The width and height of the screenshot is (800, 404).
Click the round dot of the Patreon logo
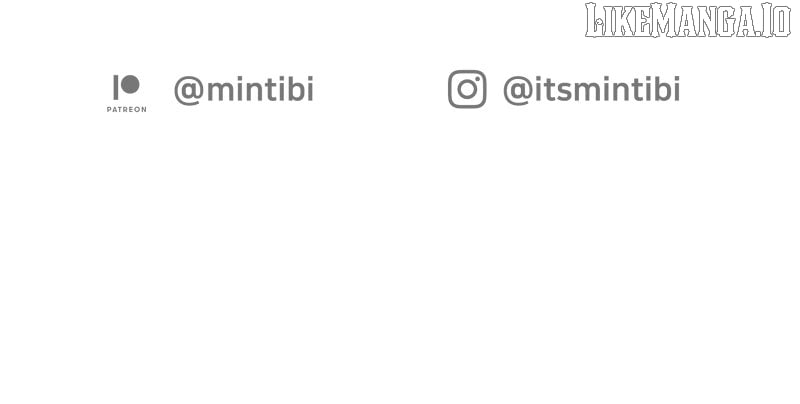(130, 85)
